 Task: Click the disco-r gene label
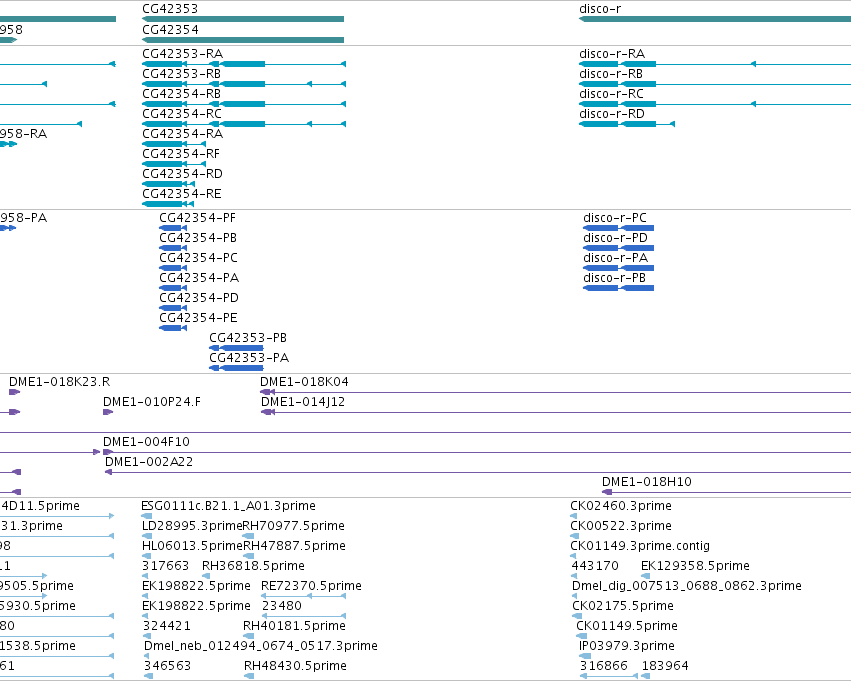600,9
